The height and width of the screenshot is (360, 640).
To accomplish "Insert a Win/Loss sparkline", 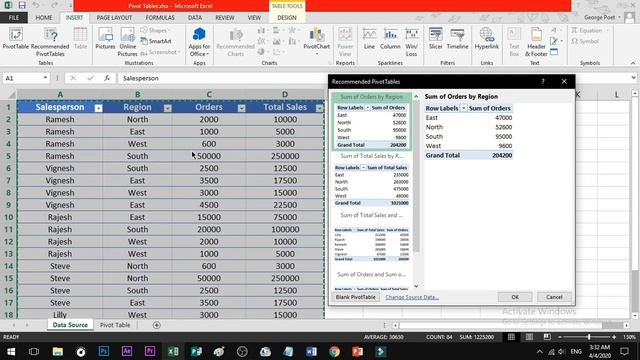I will 411,42.
